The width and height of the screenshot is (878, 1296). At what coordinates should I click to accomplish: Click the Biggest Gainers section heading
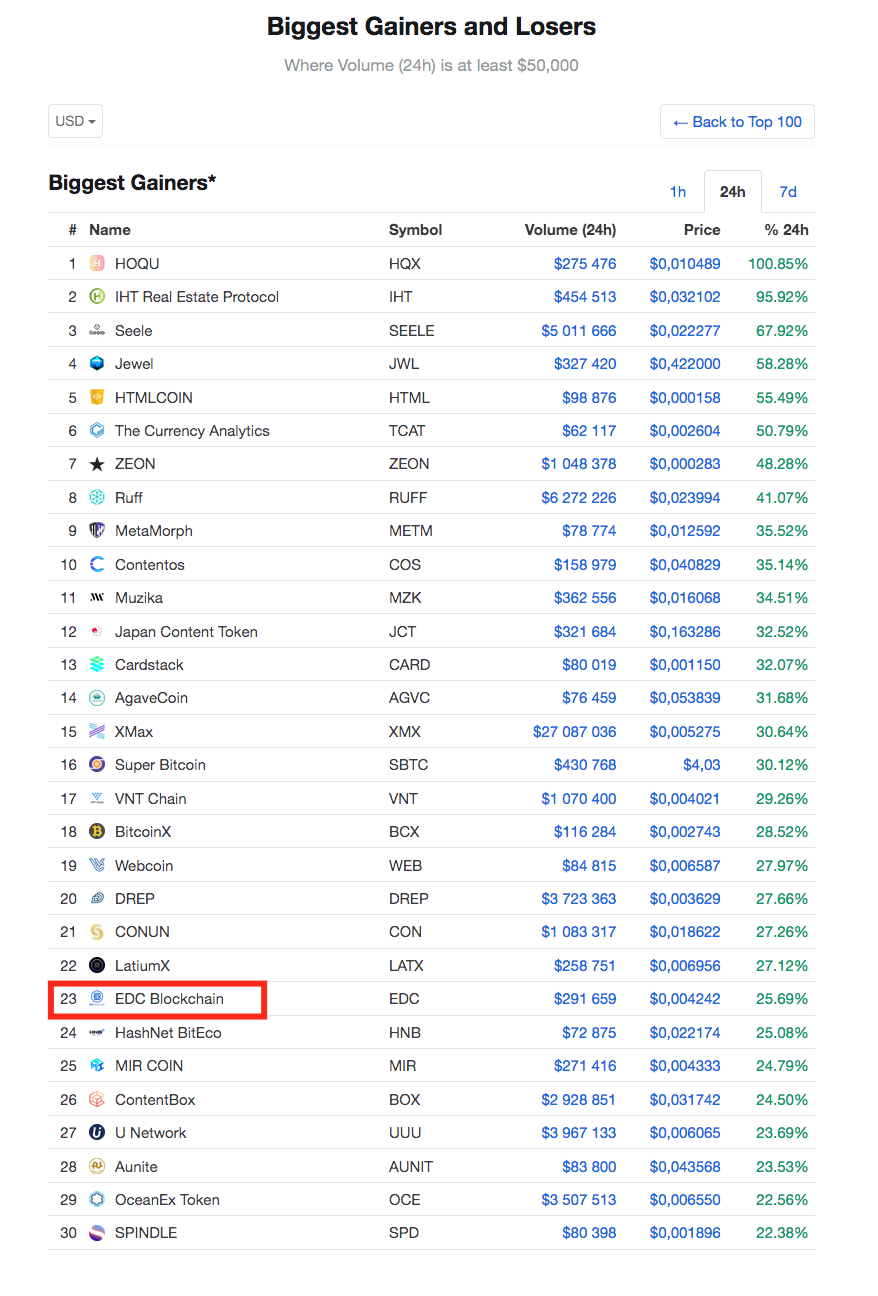(132, 183)
